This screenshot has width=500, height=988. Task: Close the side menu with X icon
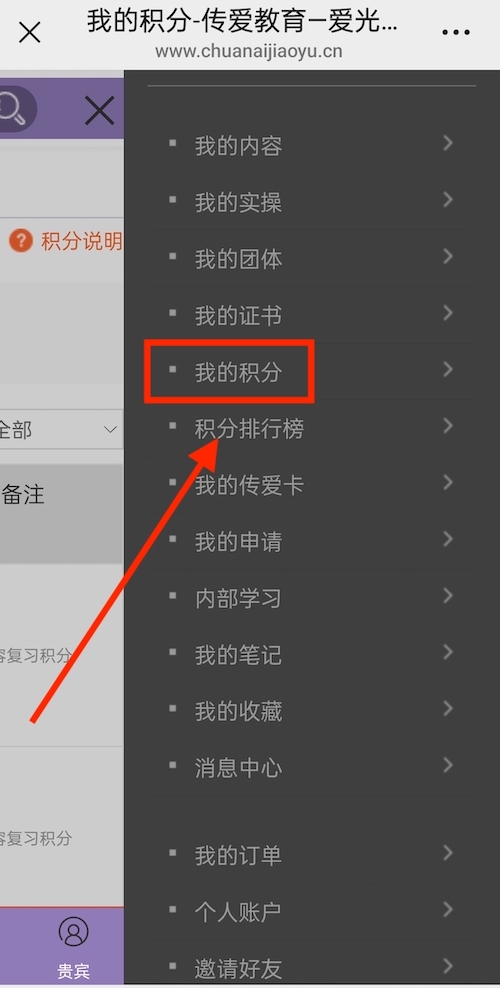coord(99,110)
